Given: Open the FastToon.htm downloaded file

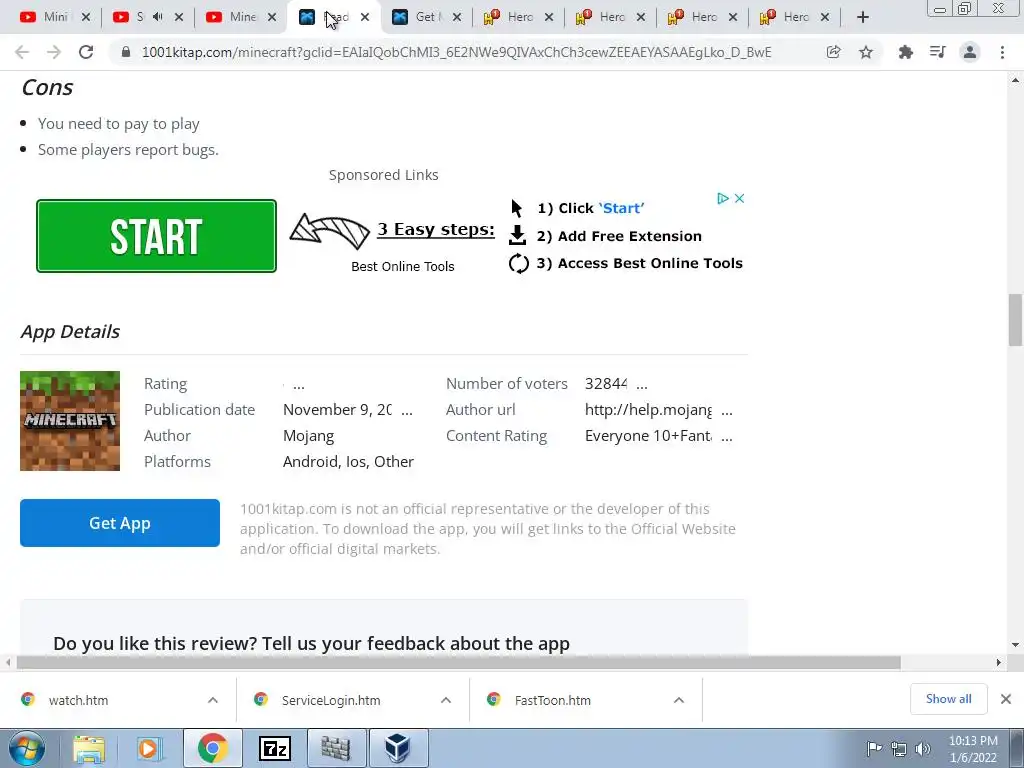Looking at the screenshot, I should [x=552, y=700].
